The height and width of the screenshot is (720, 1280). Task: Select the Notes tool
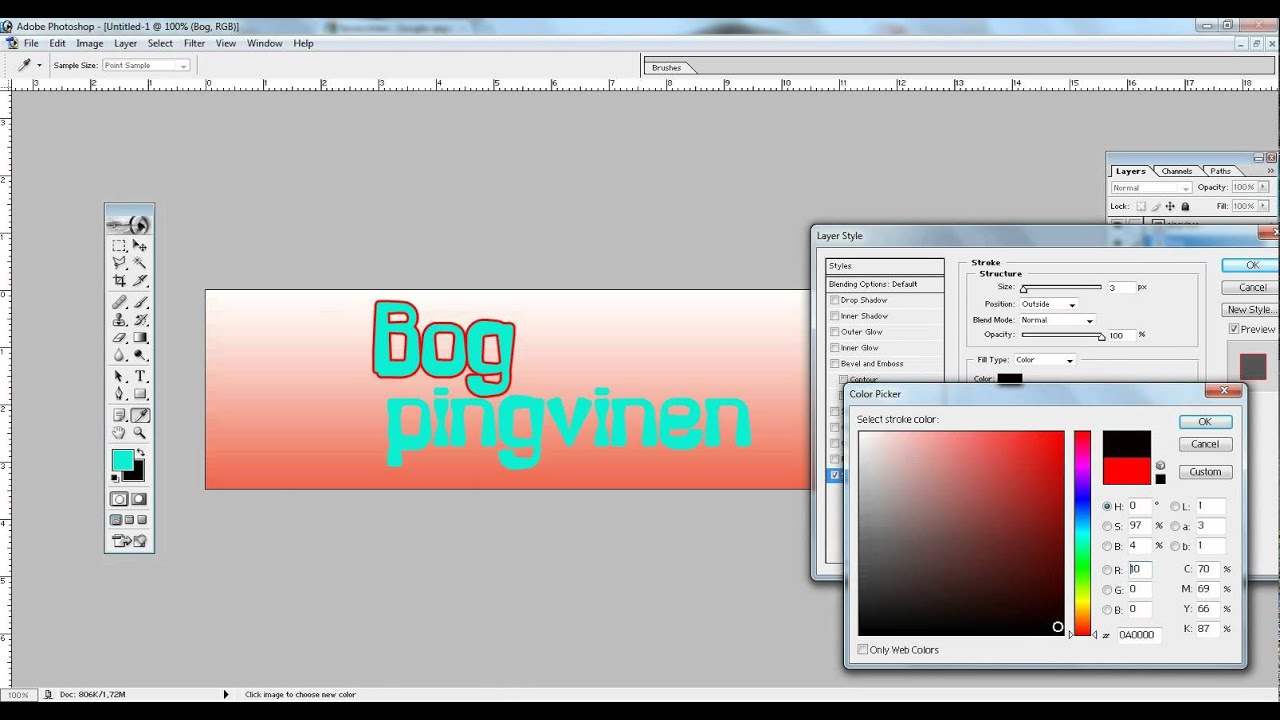click(119, 415)
